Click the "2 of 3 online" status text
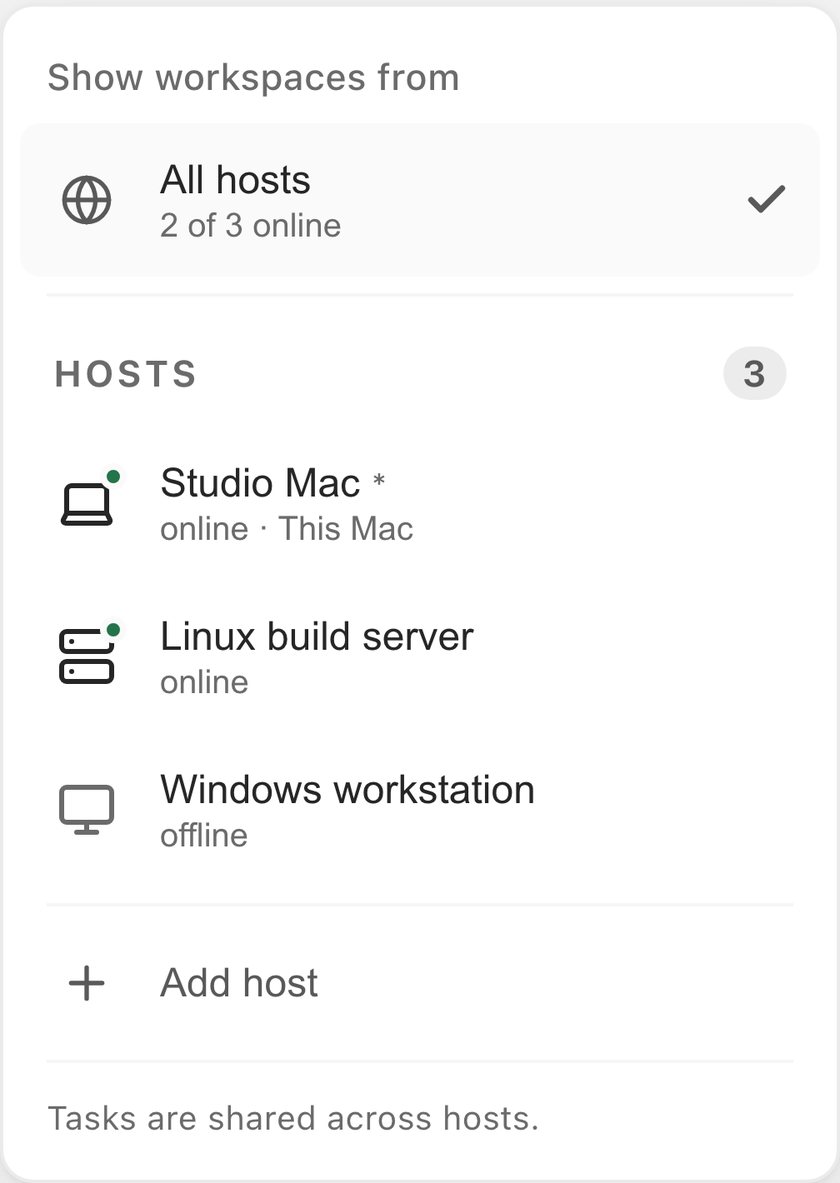Image resolution: width=840 pixels, height=1183 pixels. click(250, 226)
